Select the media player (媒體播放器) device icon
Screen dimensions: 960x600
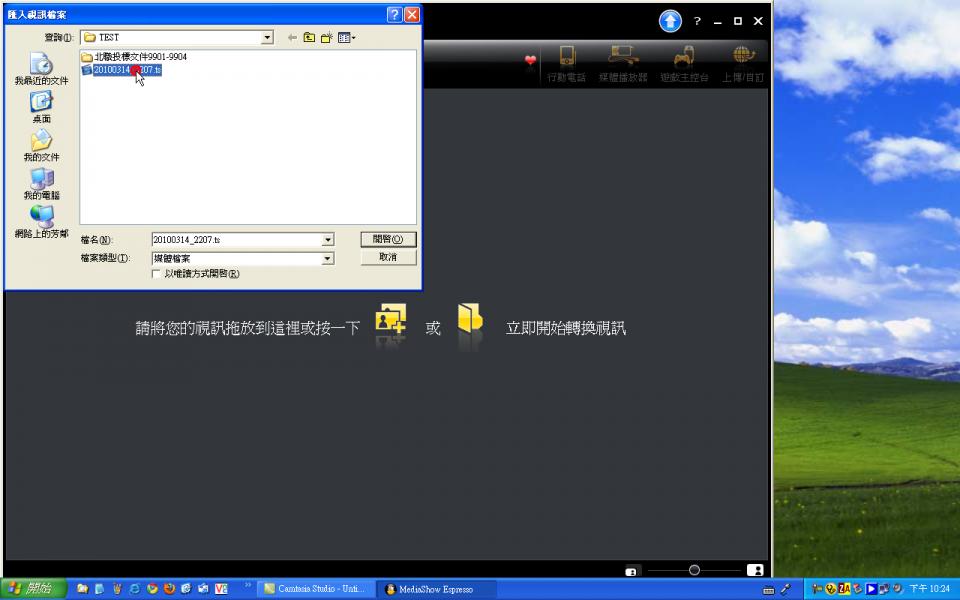click(623, 57)
